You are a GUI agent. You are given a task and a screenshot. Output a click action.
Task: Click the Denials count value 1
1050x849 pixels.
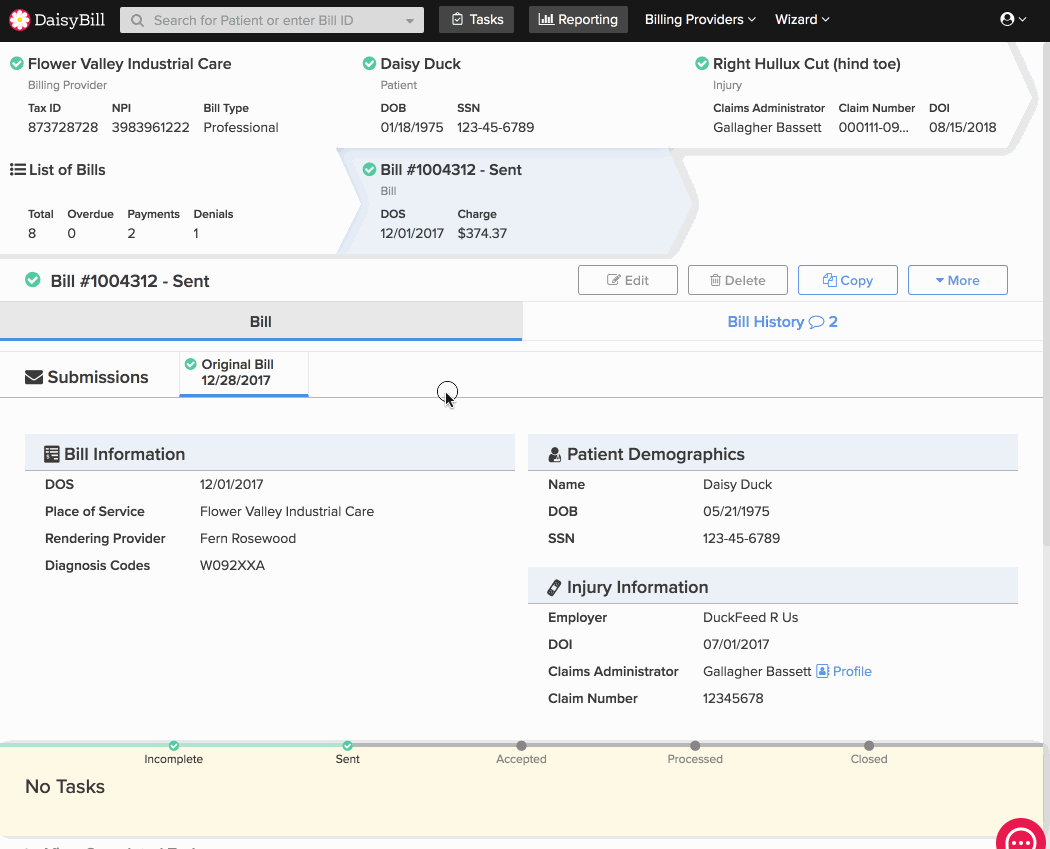coord(196,233)
